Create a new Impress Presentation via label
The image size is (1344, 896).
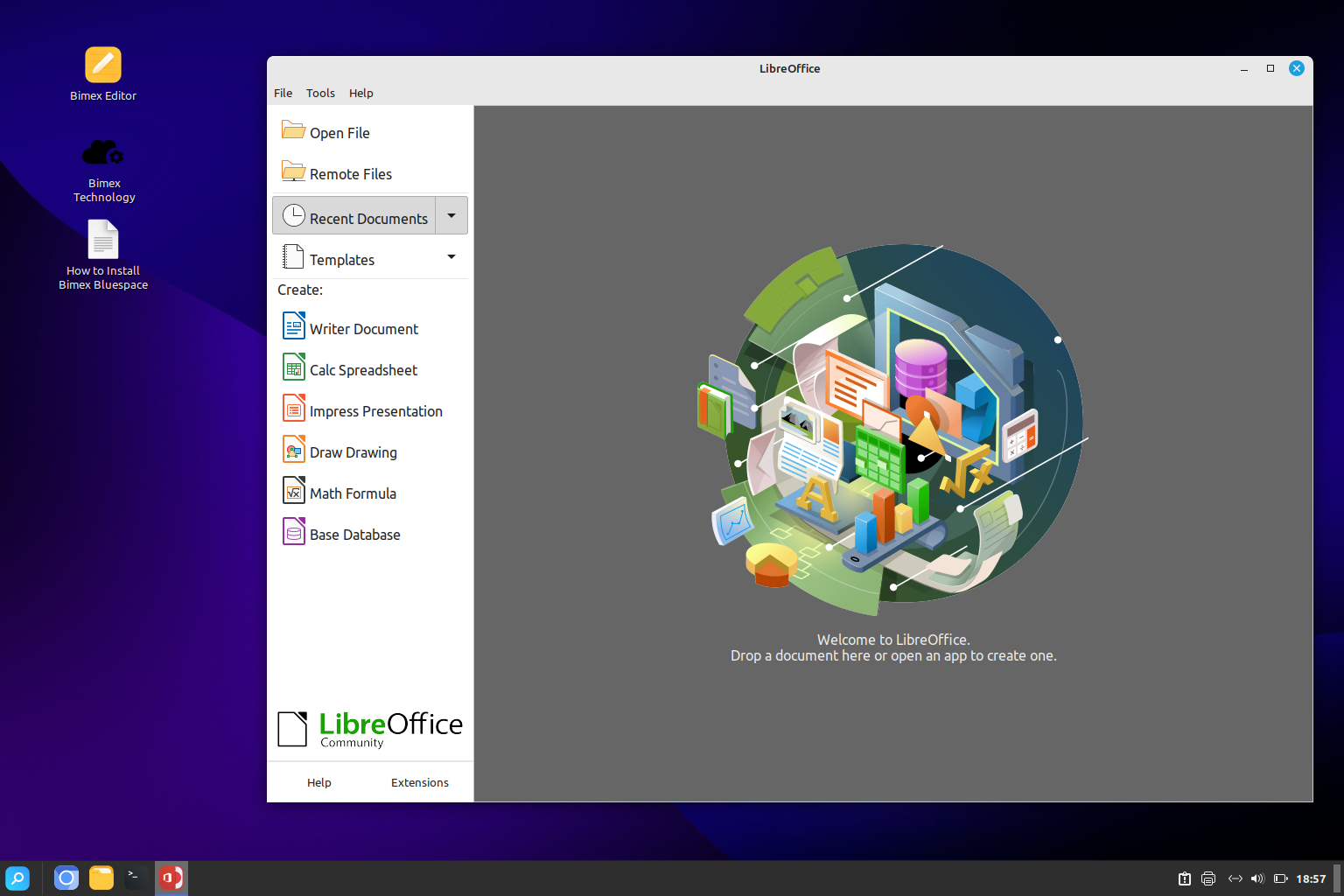(x=376, y=411)
